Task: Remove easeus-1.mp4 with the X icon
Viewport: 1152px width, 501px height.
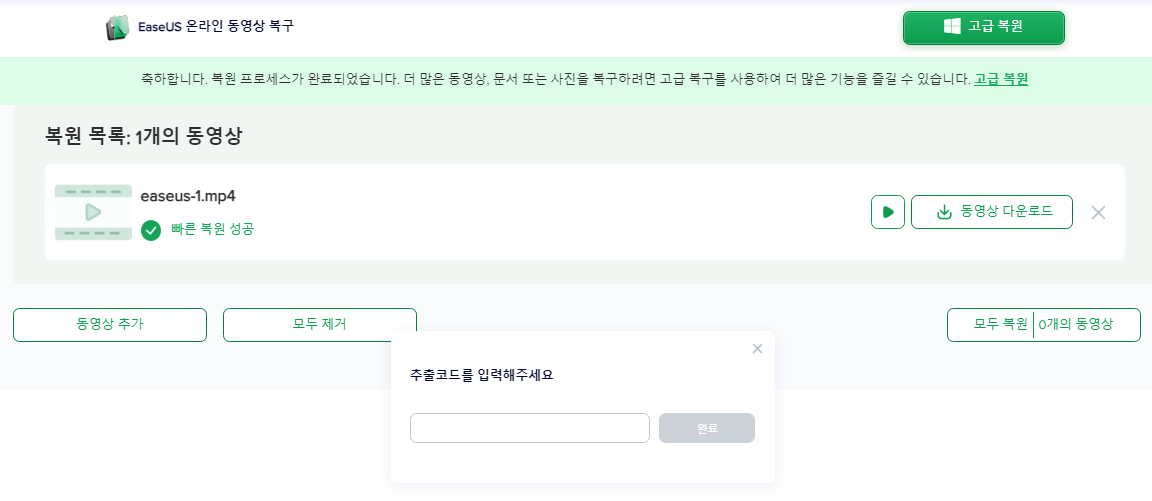Action: (x=1098, y=212)
